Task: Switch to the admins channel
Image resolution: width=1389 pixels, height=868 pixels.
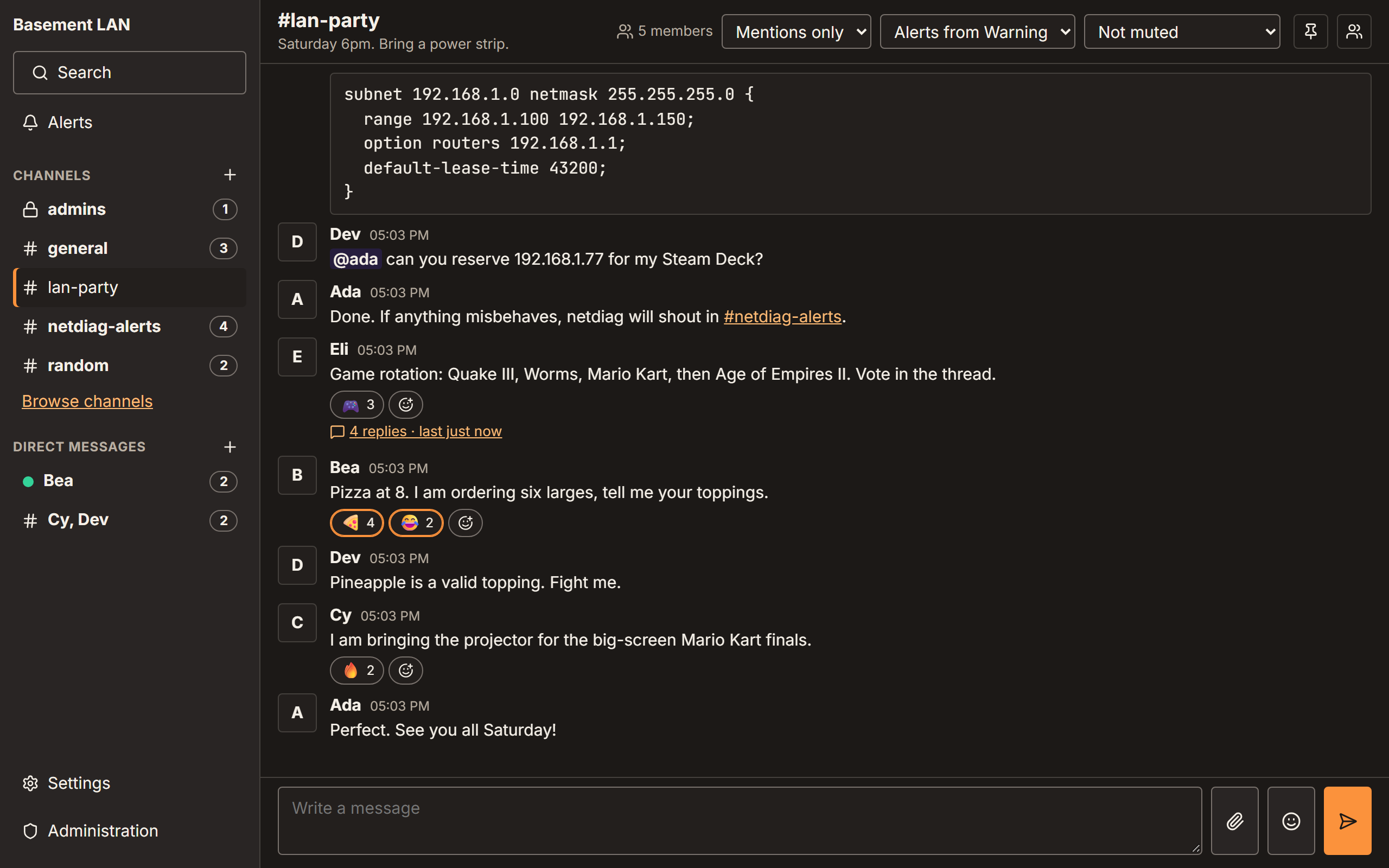Action: coord(130,209)
